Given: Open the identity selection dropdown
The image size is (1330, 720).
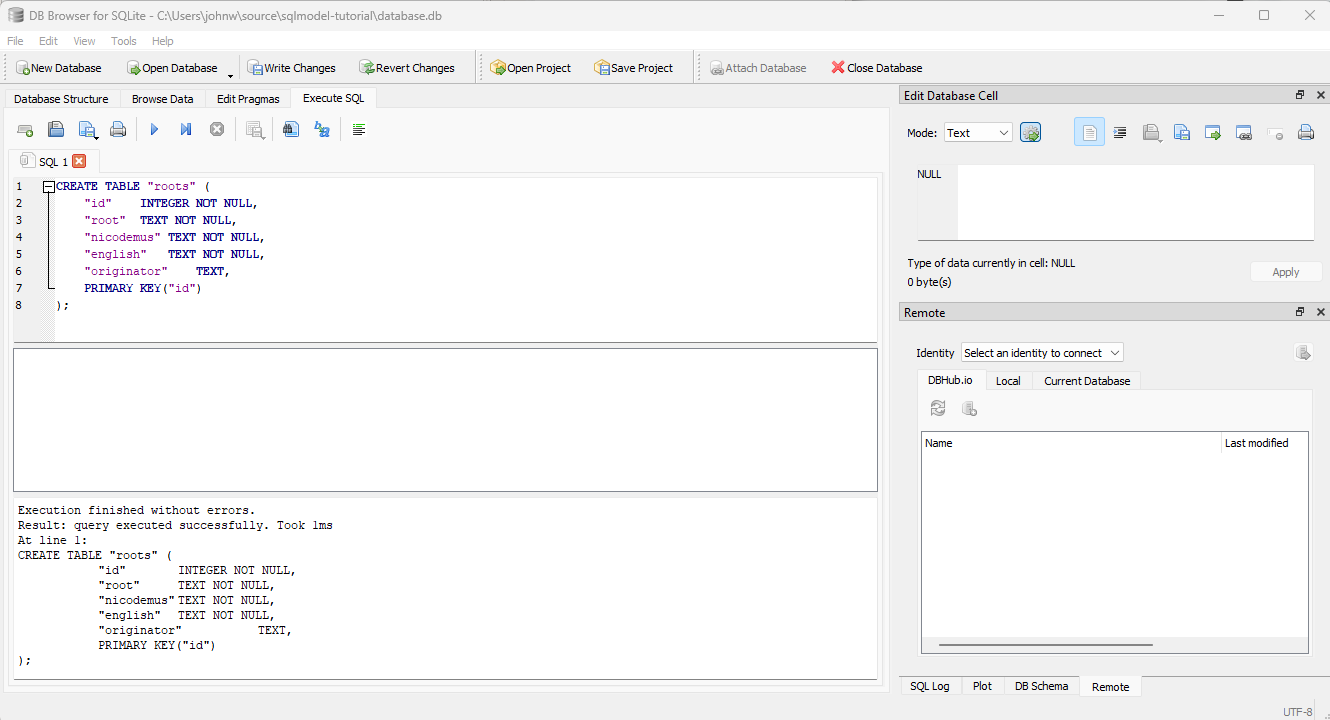Looking at the screenshot, I should (1041, 352).
